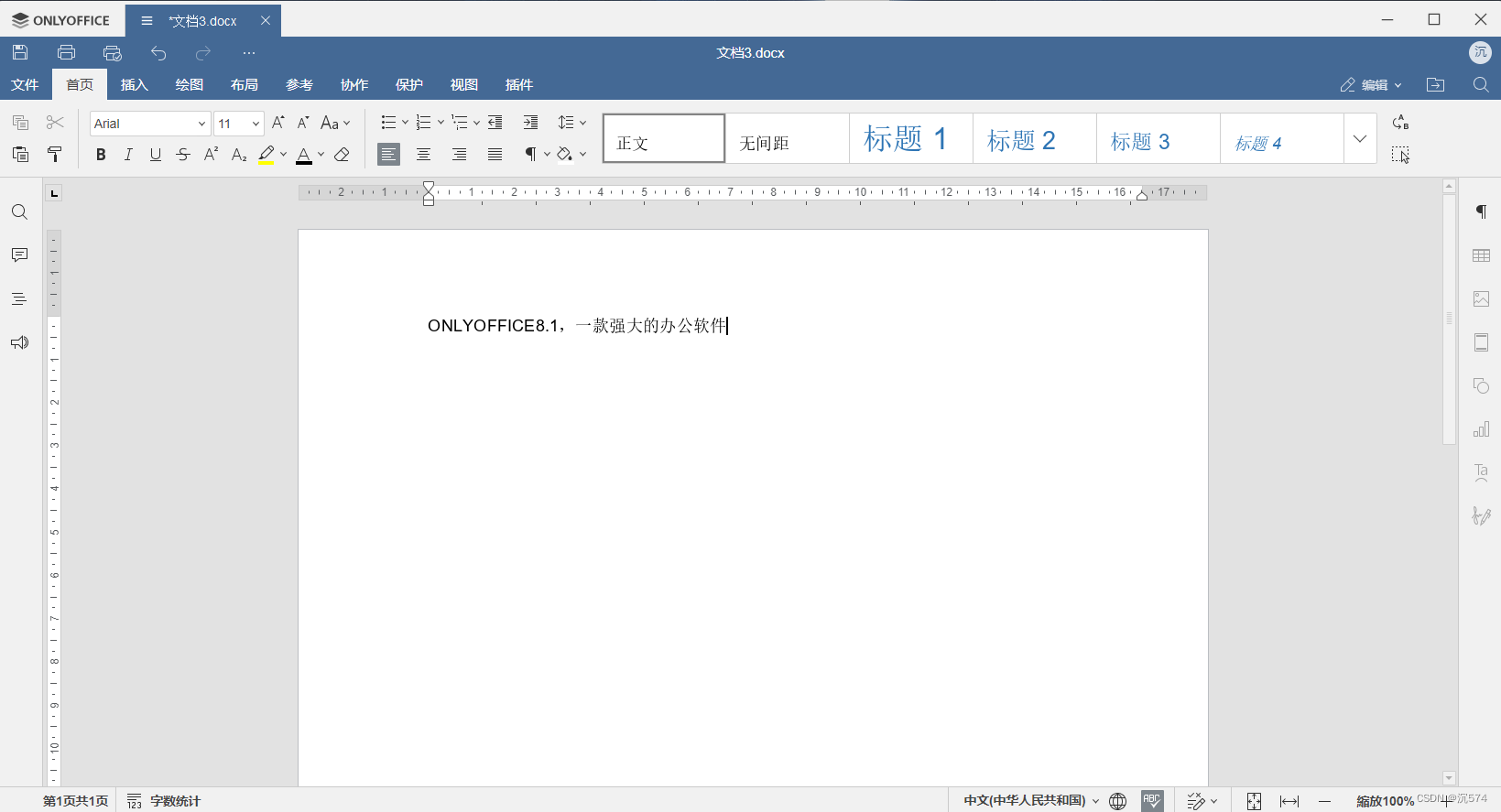Decrease paragraph indent
The width and height of the screenshot is (1501, 812).
[495, 122]
